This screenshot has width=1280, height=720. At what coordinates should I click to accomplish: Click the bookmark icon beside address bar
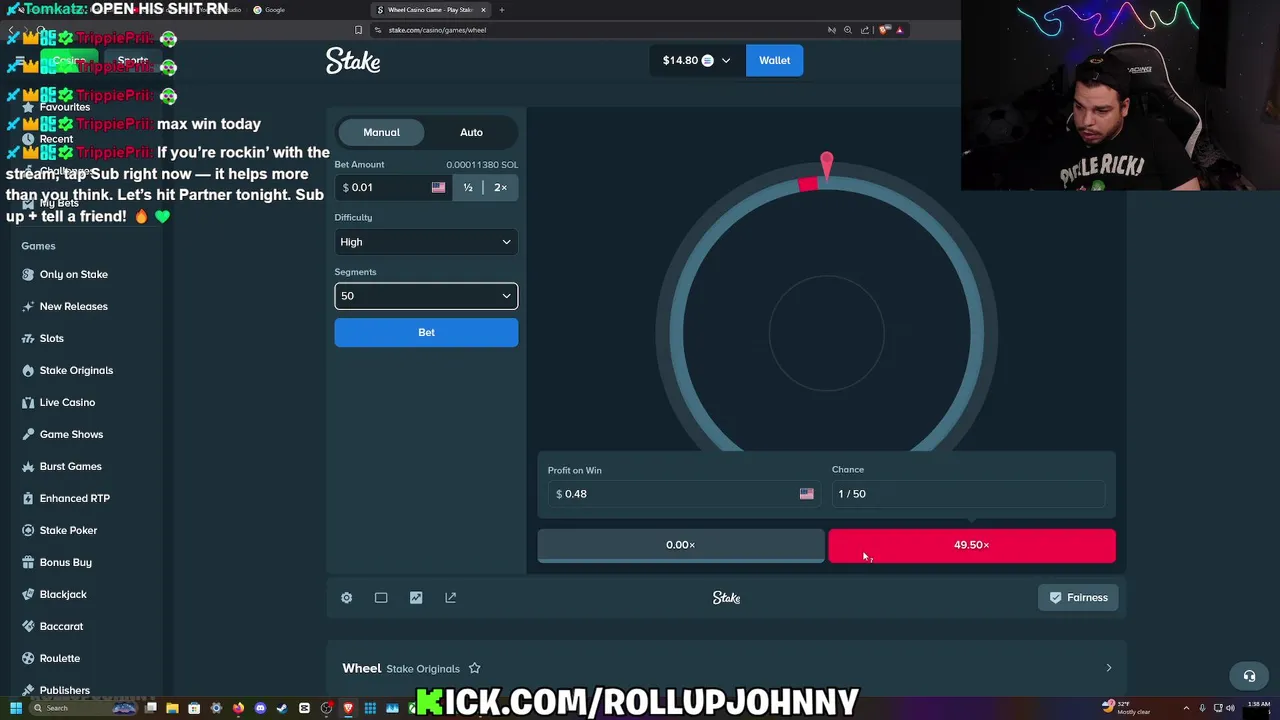[x=358, y=30]
